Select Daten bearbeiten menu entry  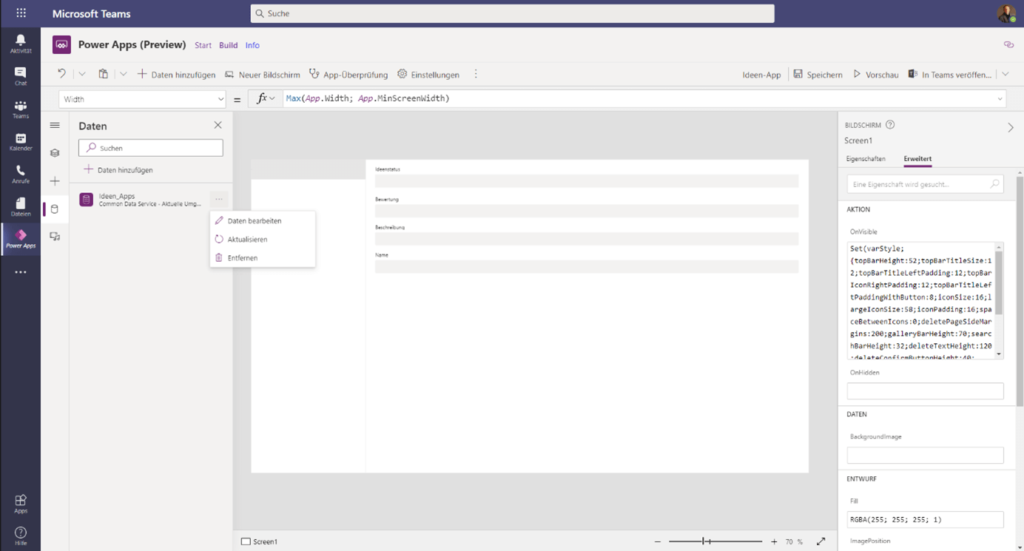(x=263, y=221)
